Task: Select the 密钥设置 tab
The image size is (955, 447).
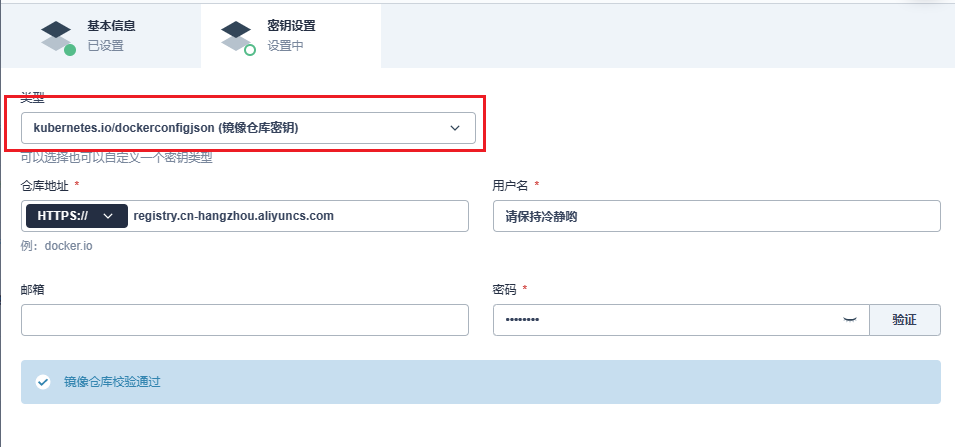Action: point(290,35)
